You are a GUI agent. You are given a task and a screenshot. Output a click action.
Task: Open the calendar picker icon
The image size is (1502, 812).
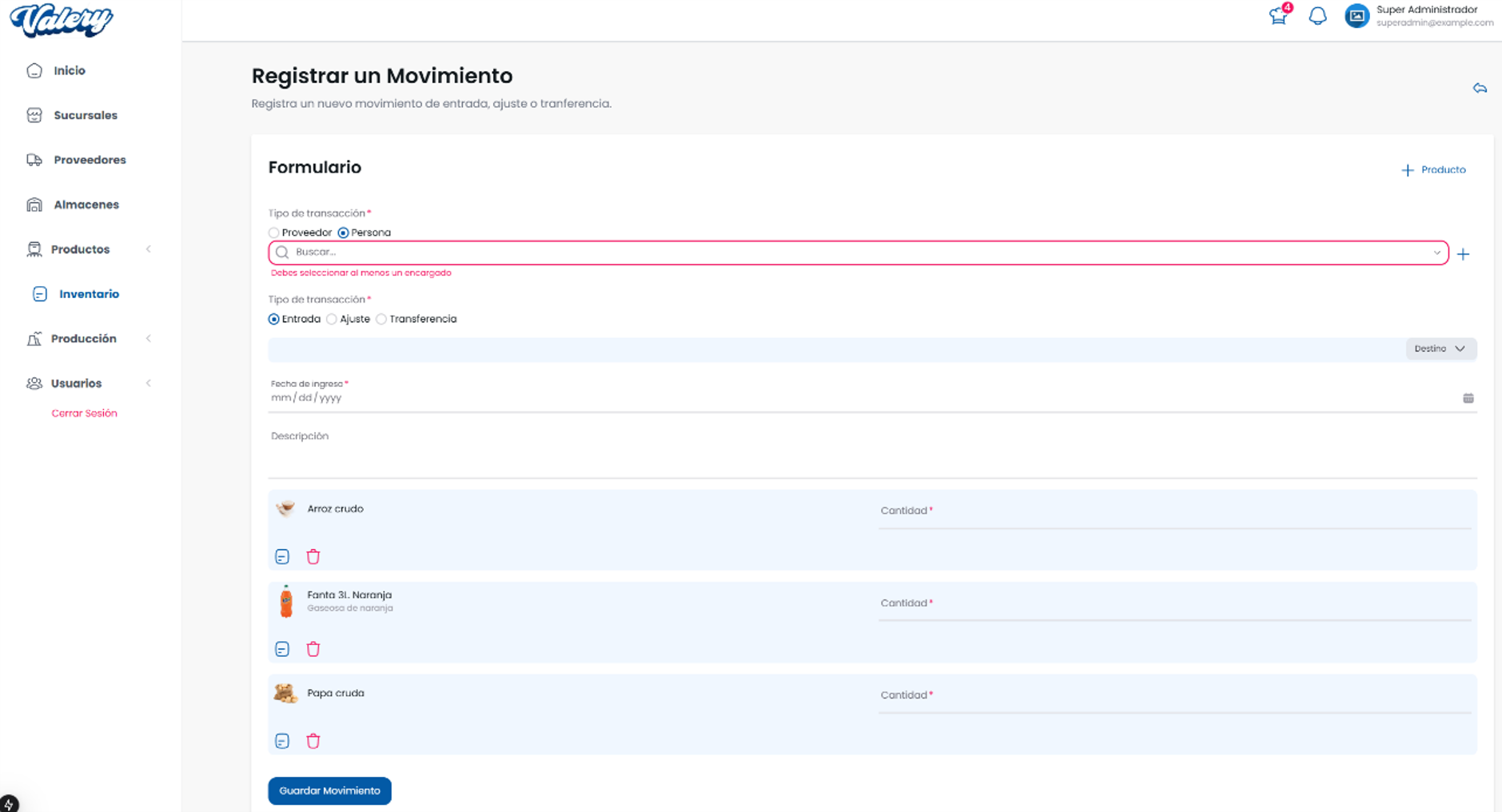pos(1468,398)
